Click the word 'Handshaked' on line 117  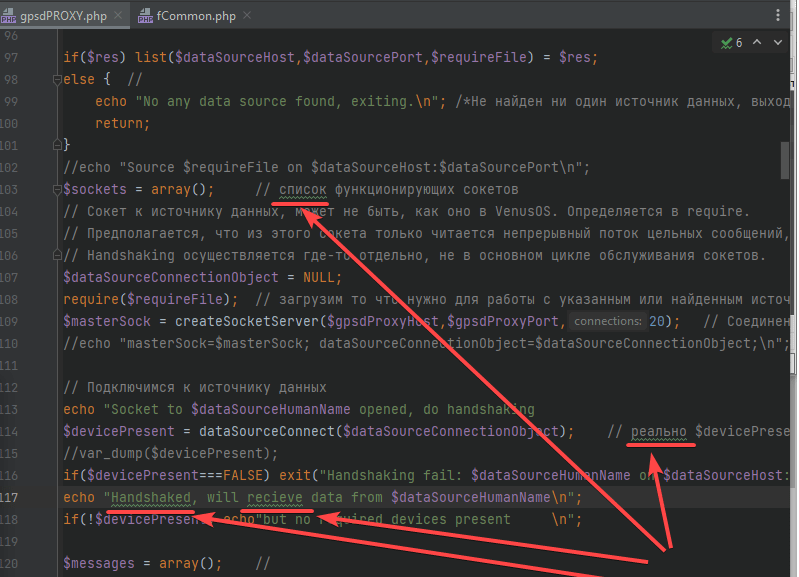[x=151, y=497]
